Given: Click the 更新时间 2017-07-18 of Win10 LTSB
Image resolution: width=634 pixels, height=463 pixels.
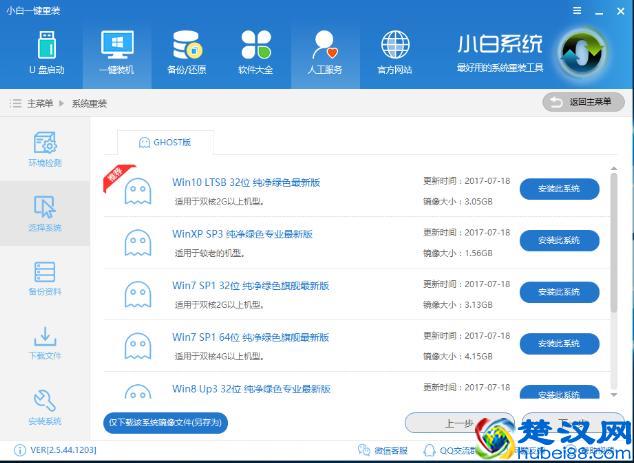Looking at the screenshot, I should pyautogui.click(x=467, y=181).
